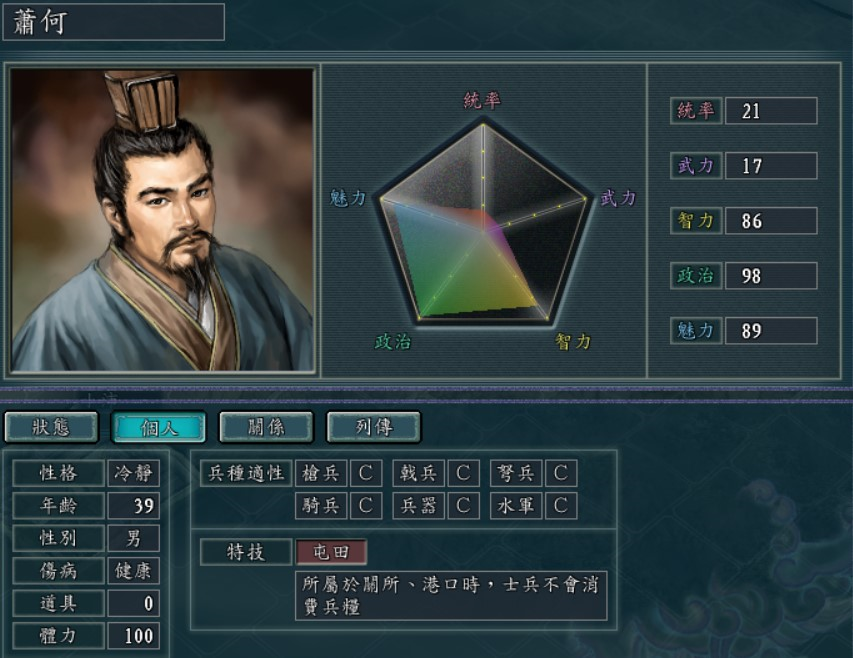Viewport: 853px width, 658px height.
Task: Select the 水軍 aptitude rank C
Action: (561, 506)
